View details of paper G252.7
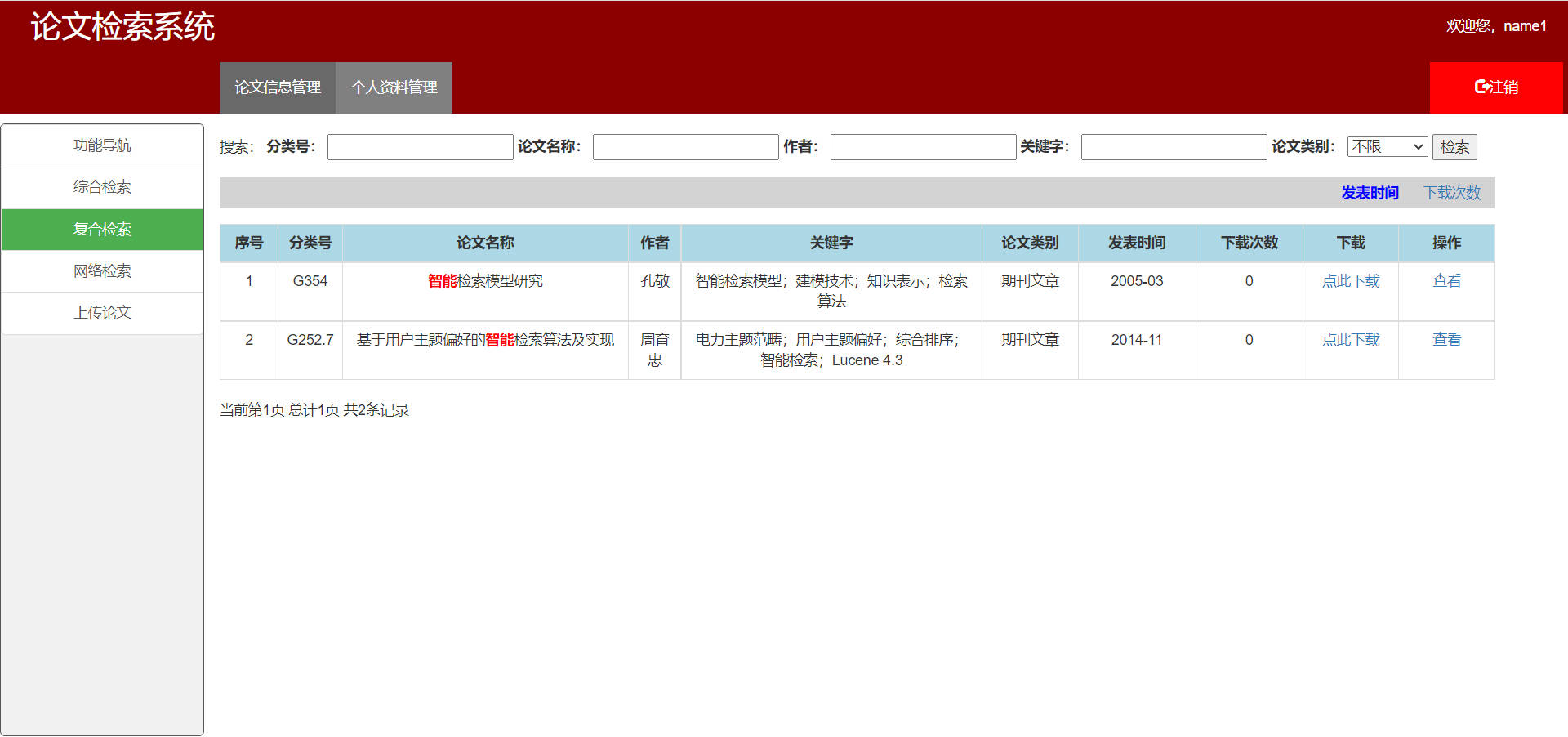The height and width of the screenshot is (737, 1568). coord(1446,340)
